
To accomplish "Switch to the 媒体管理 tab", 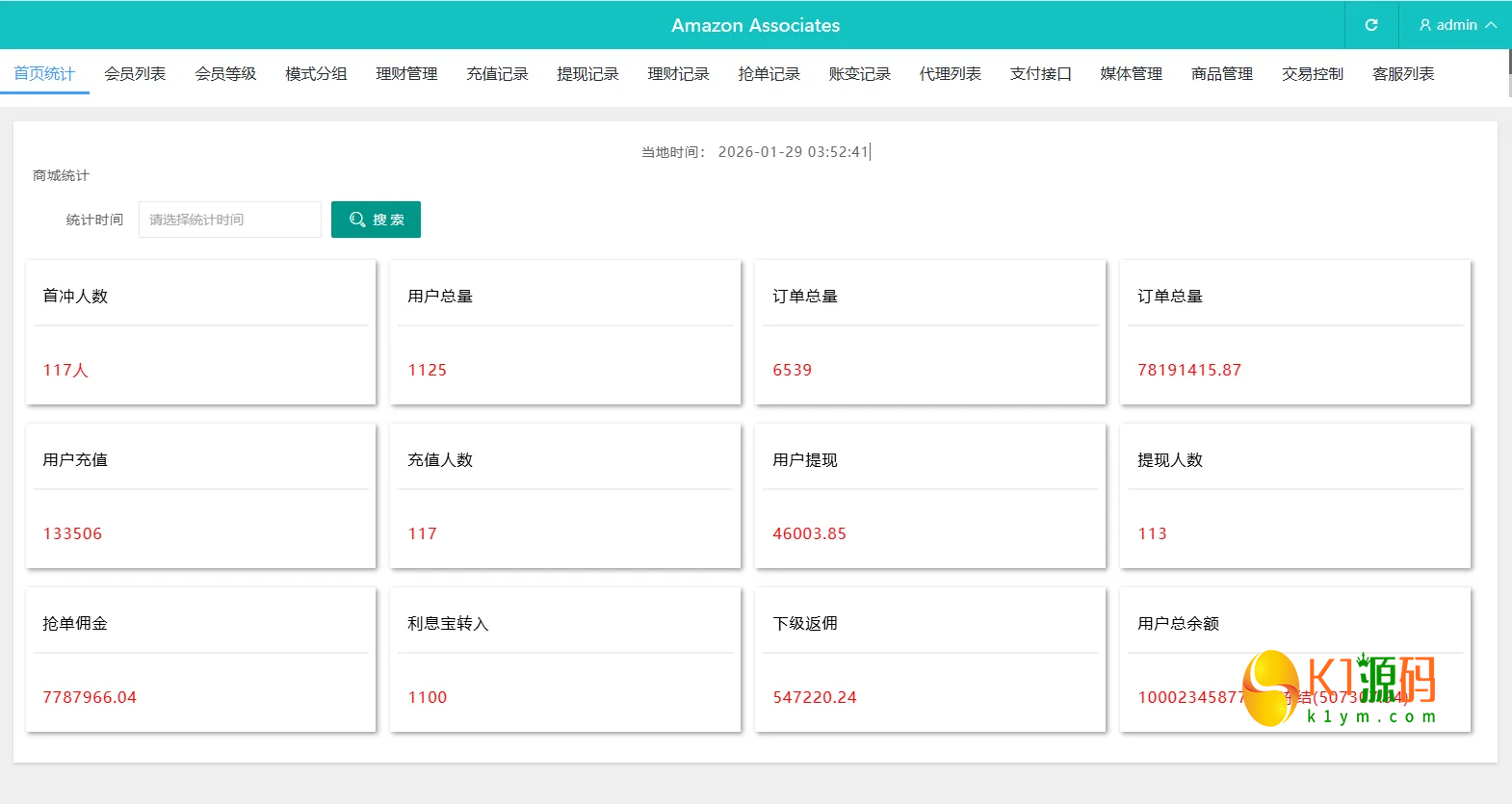I will point(1131,73).
